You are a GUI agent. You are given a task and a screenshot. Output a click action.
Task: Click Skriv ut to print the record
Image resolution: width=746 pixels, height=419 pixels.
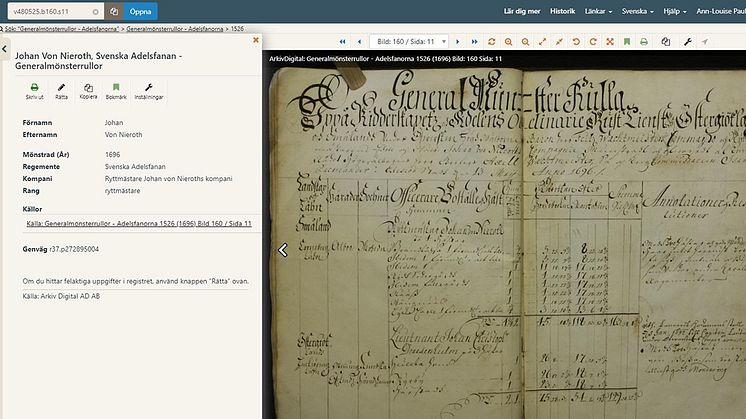[x=34, y=91]
